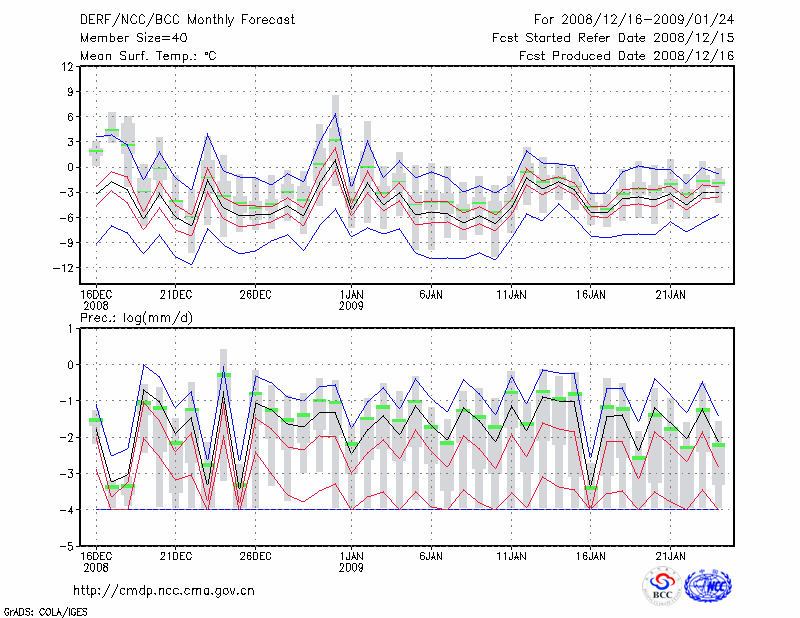Select the Member Size=40 text

(126, 37)
